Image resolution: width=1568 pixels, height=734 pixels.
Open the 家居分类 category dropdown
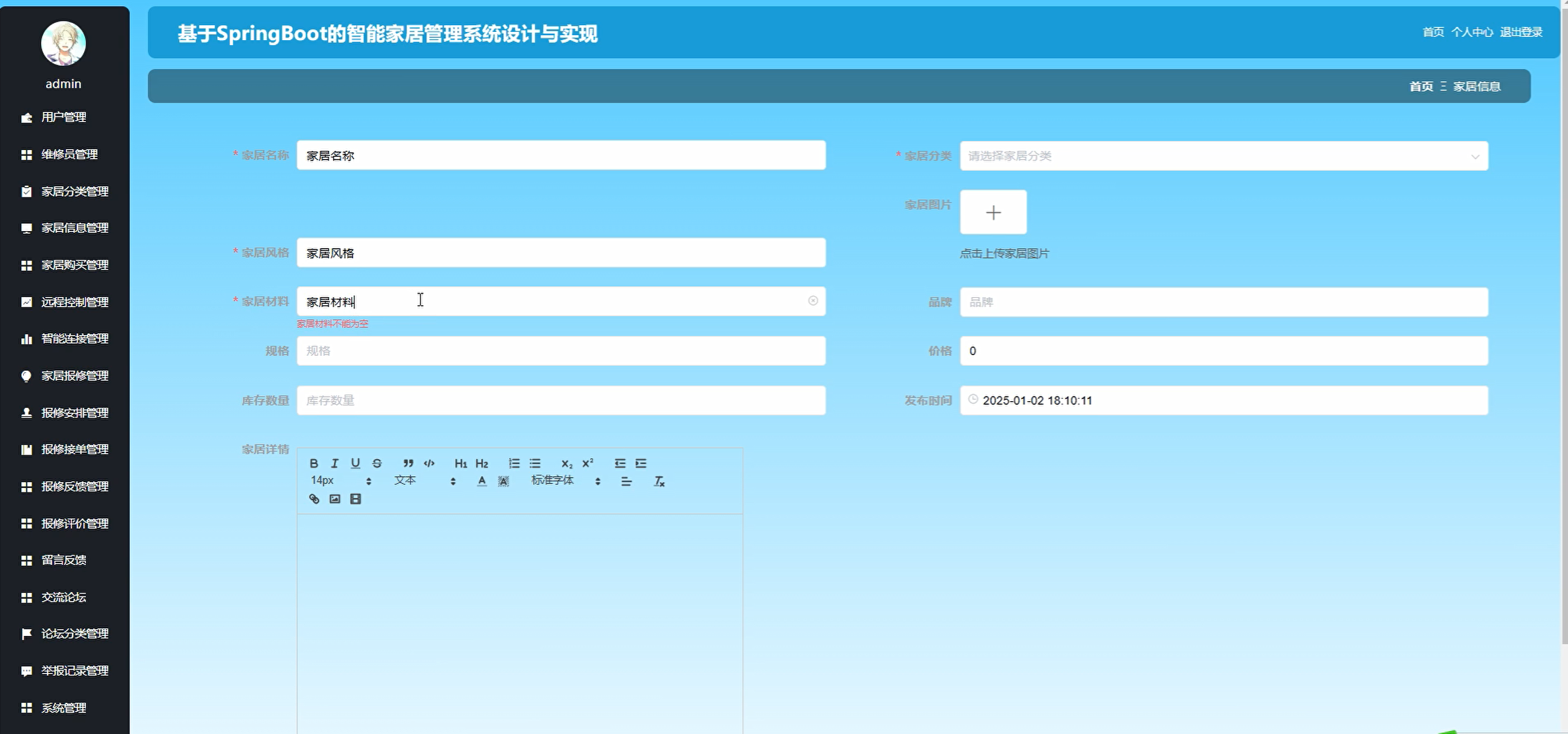tap(1224, 156)
